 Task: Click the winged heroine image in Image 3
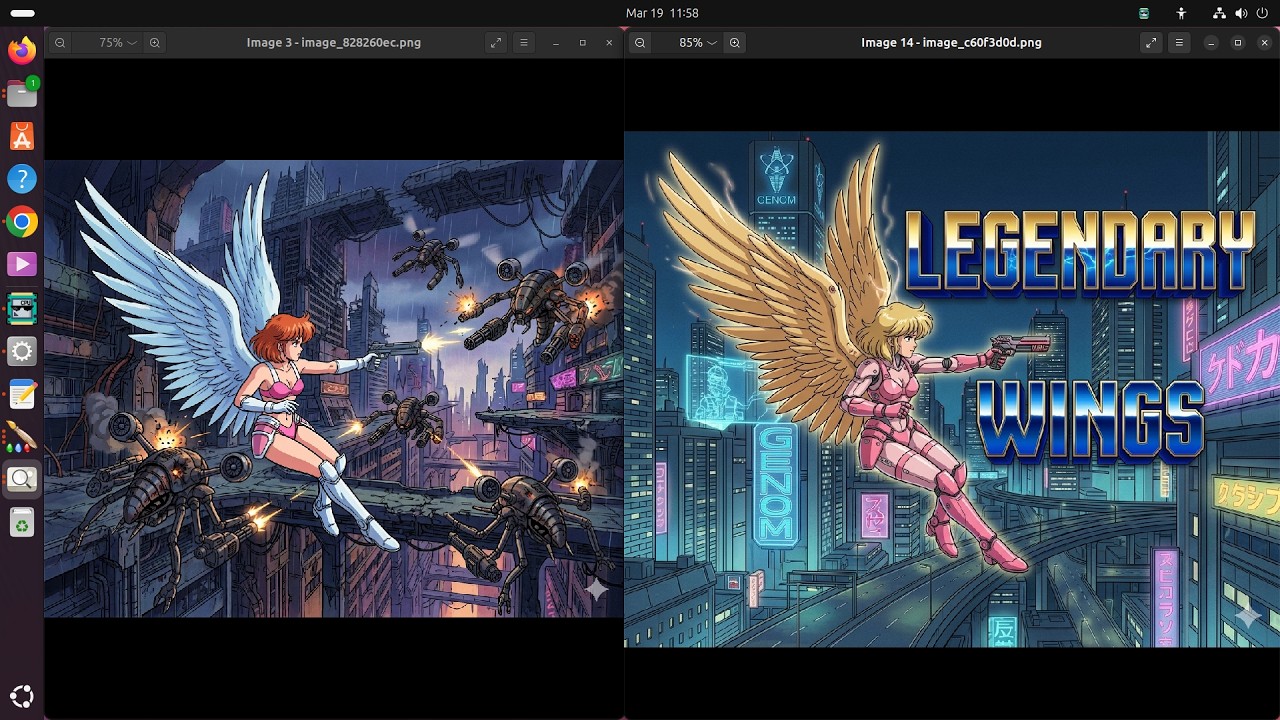[x=334, y=388]
